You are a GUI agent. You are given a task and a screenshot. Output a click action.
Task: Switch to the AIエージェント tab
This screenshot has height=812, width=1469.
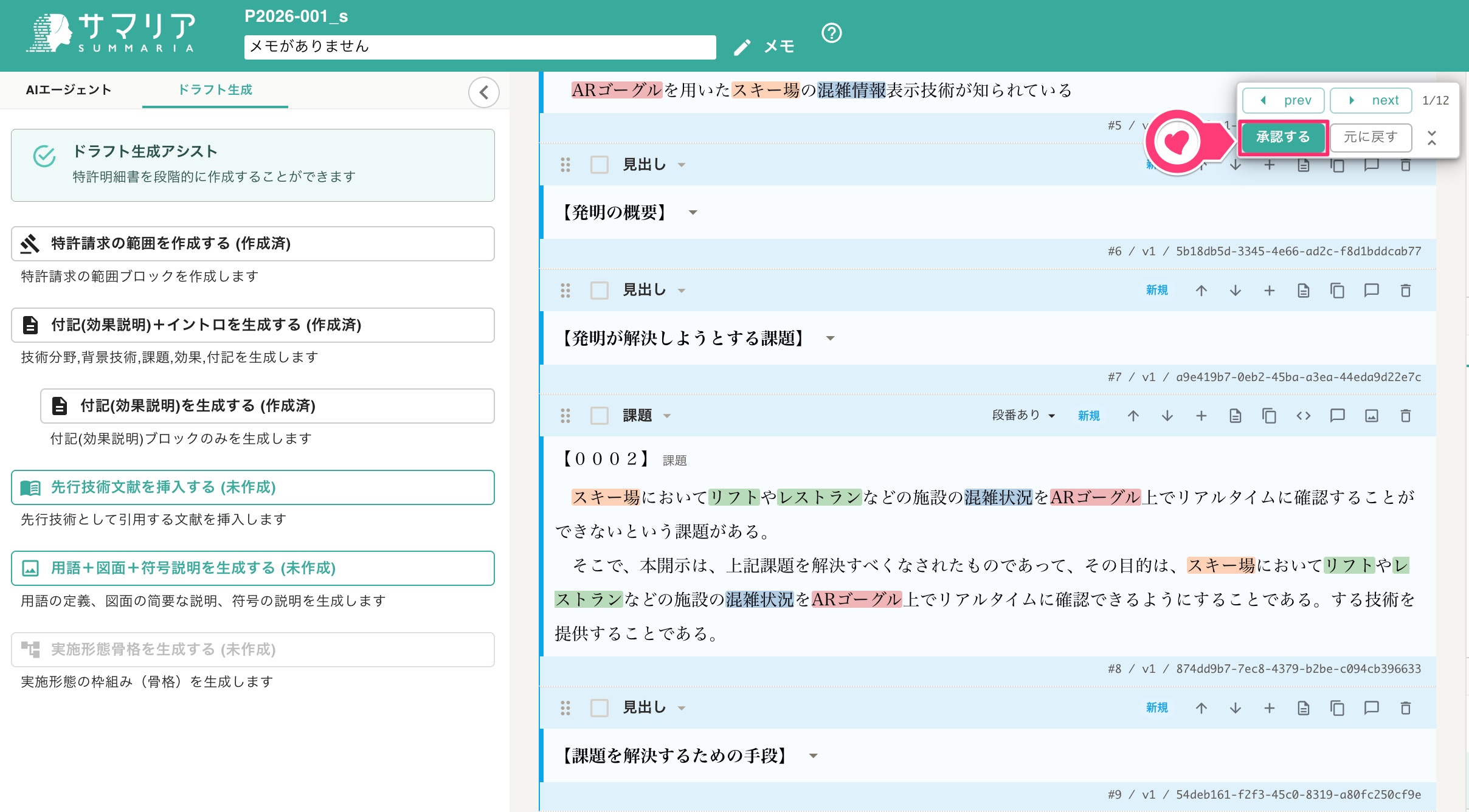pos(69,90)
